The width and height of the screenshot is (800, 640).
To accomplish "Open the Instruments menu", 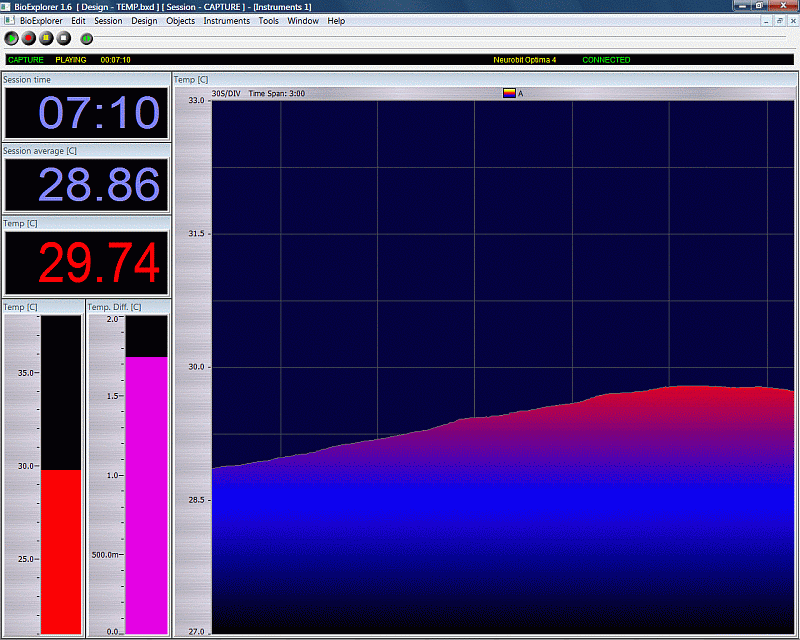I will coord(227,21).
